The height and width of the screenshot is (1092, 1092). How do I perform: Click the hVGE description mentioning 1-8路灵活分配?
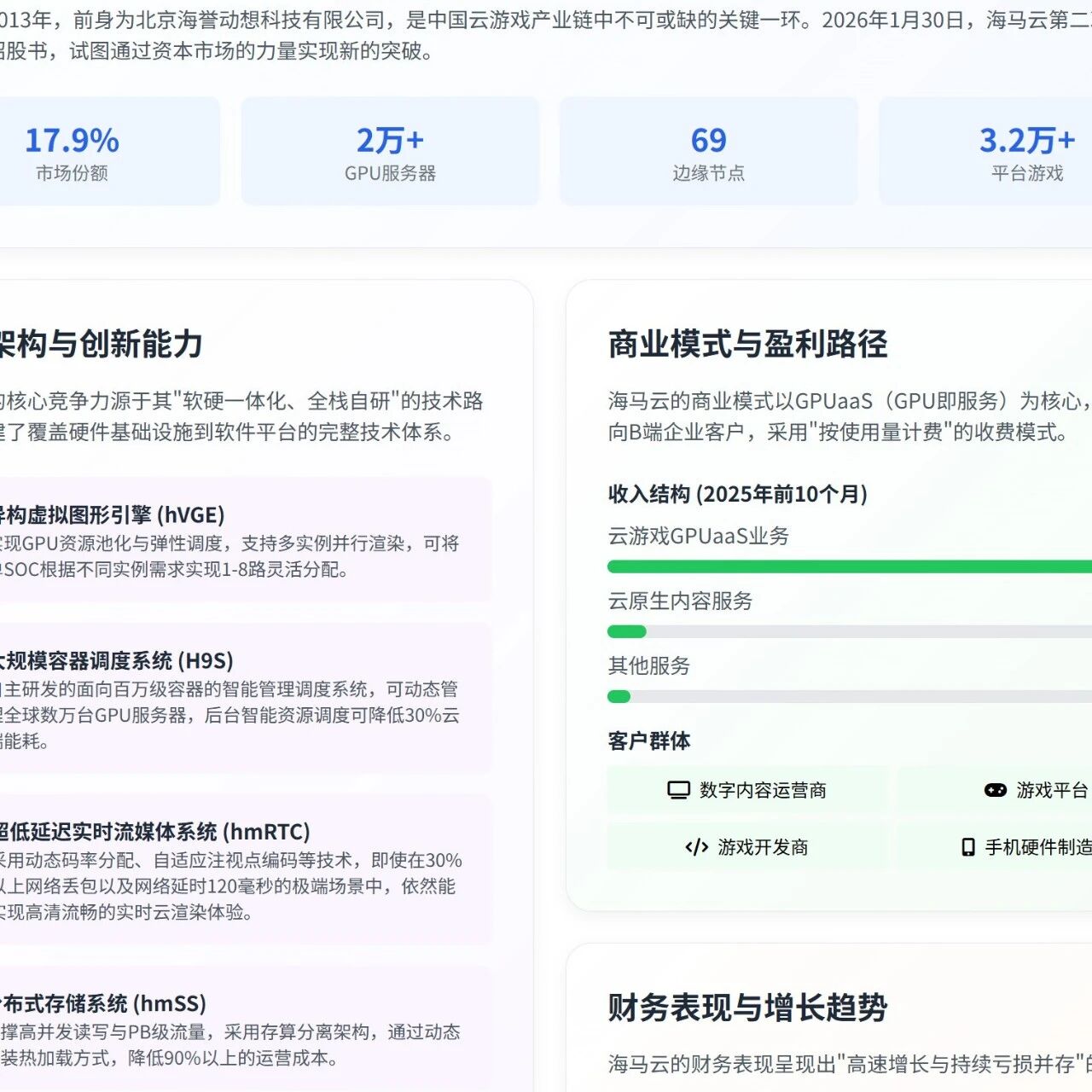pos(230,556)
